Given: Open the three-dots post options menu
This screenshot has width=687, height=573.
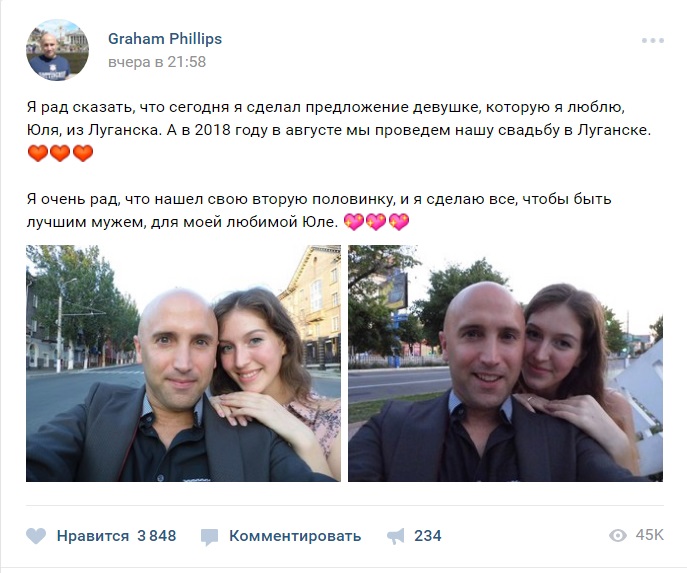Looking at the screenshot, I should tap(653, 40).
